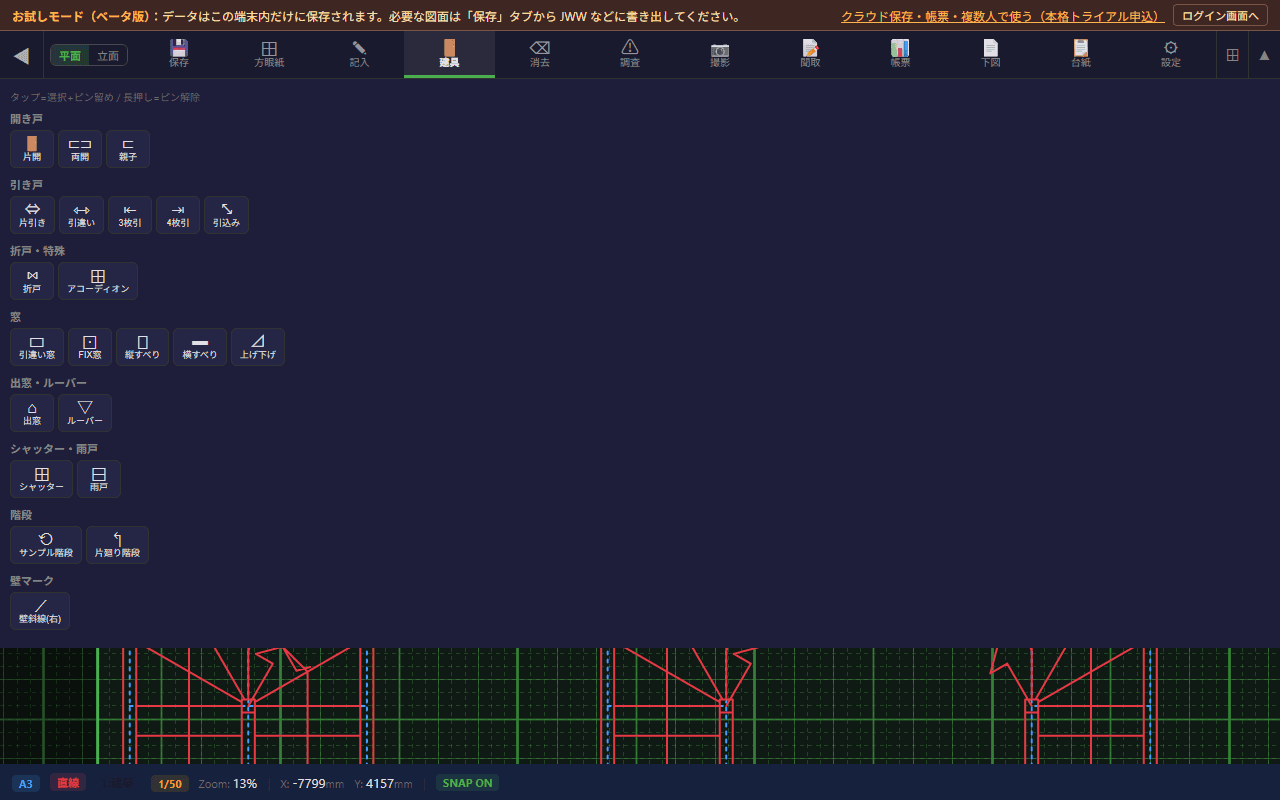Open the 帳票 reports tab
The image size is (1280, 800).
coord(900,54)
